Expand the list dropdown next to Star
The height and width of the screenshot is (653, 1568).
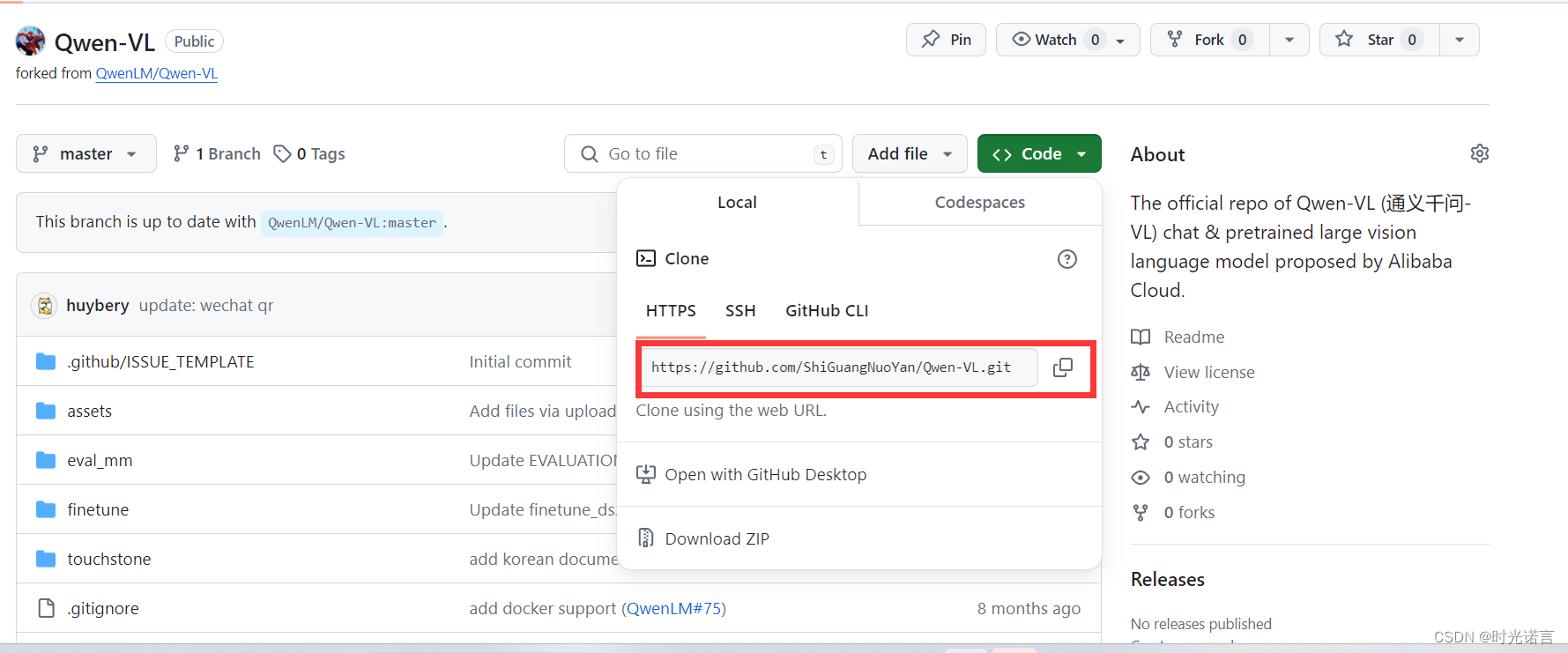click(x=1460, y=40)
